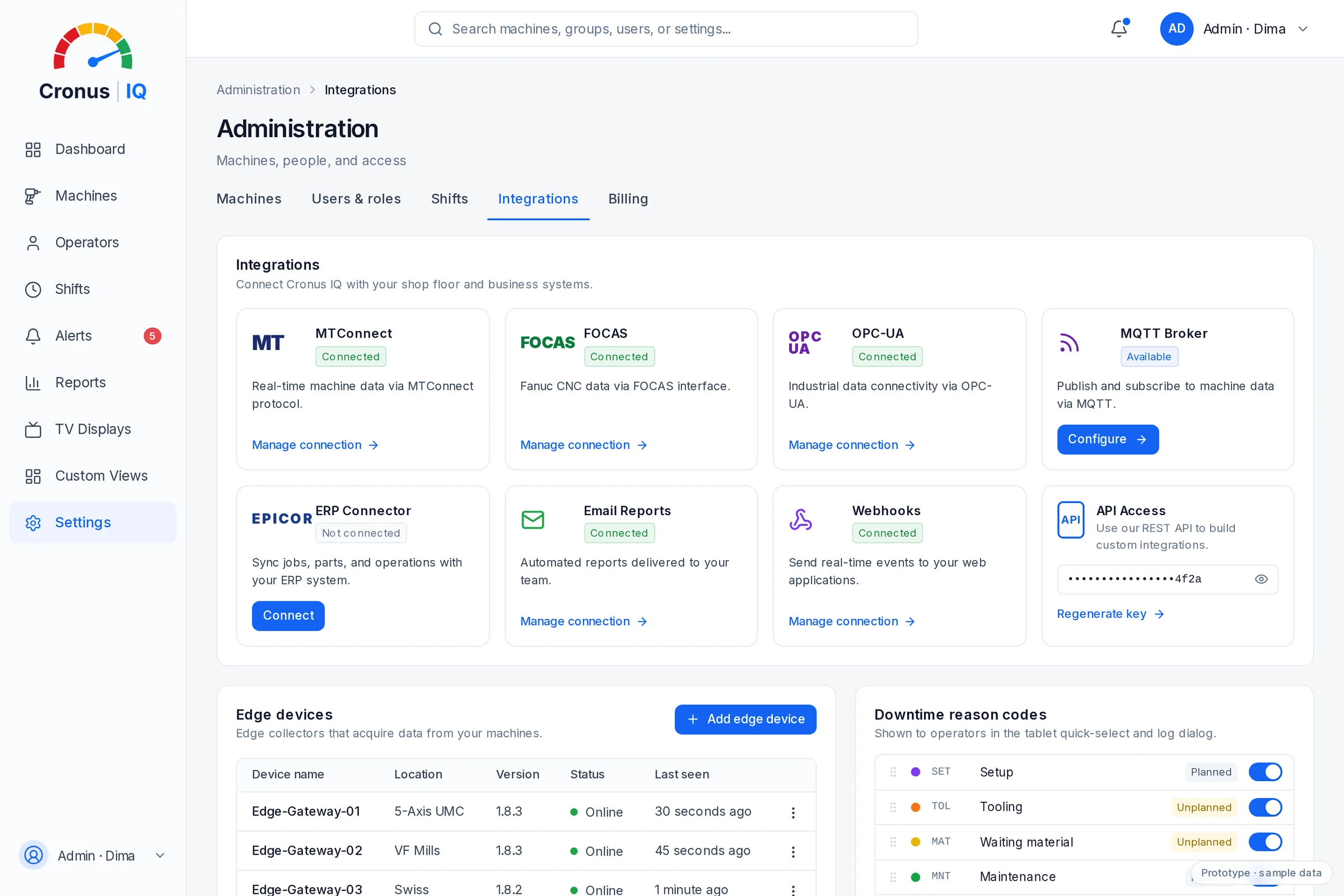1344x896 pixels.
Task: Click the Webhooks icon
Action: [801, 520]
